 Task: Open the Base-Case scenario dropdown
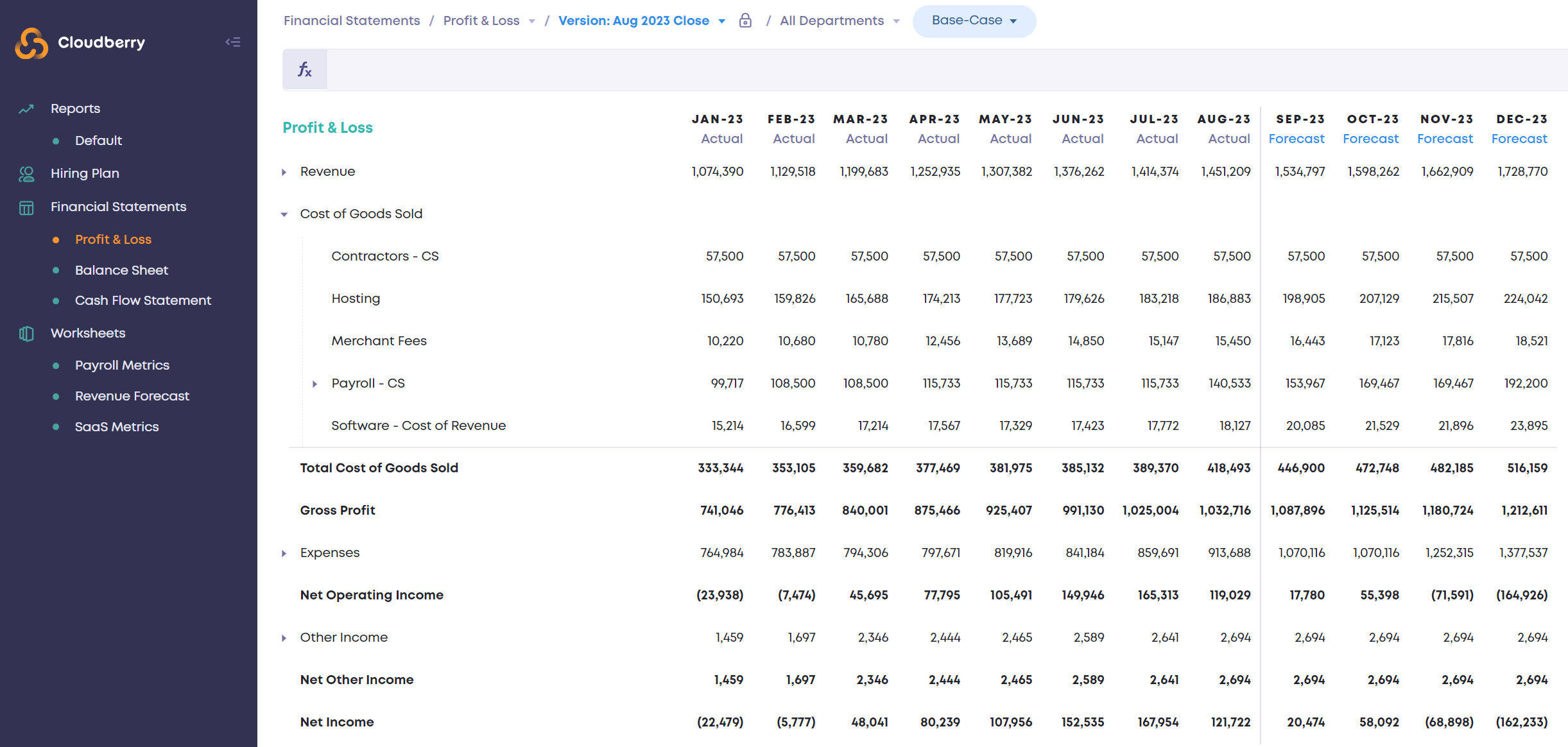(974, 21)
